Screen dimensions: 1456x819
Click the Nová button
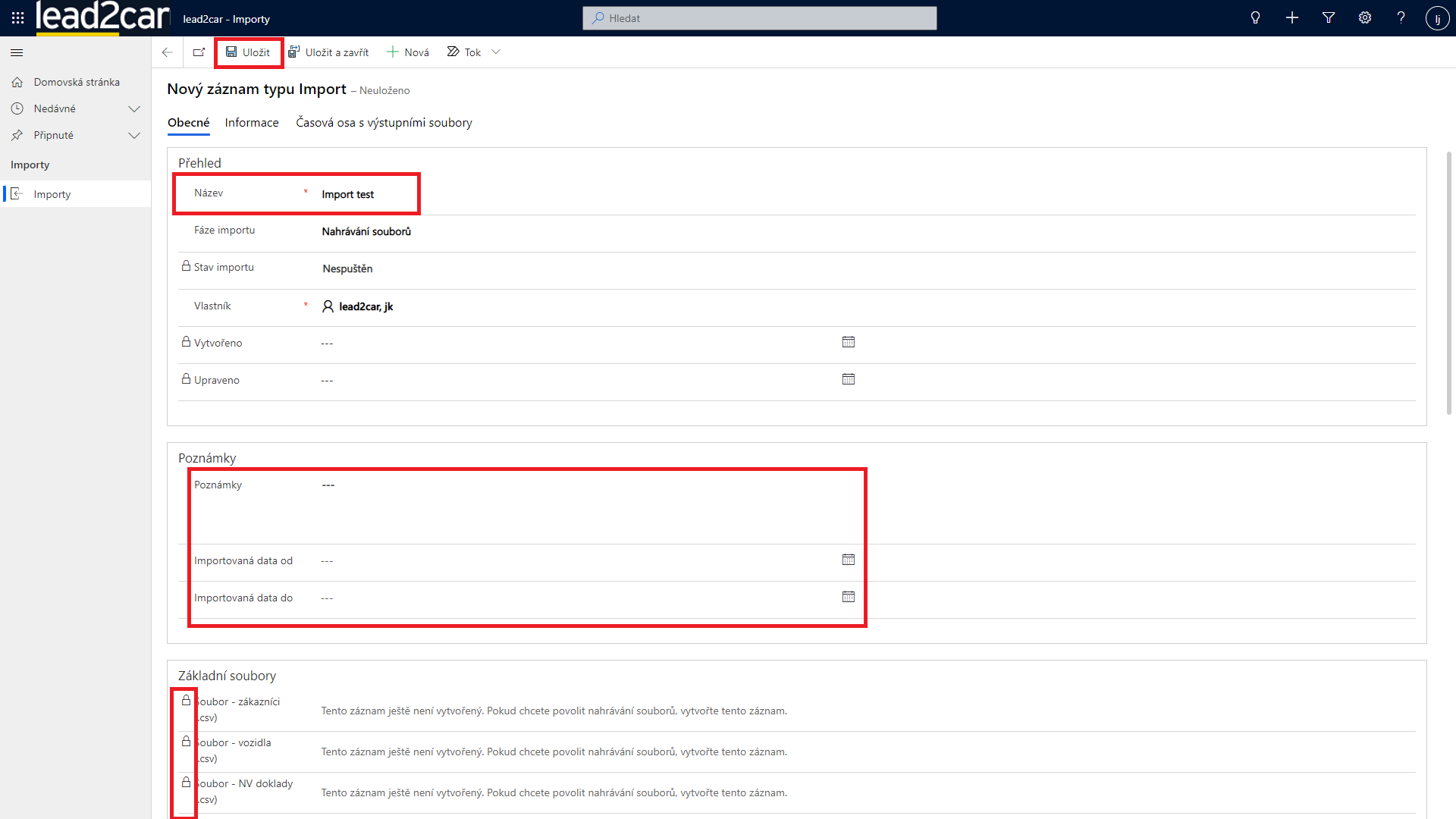[x=408, y=52]
